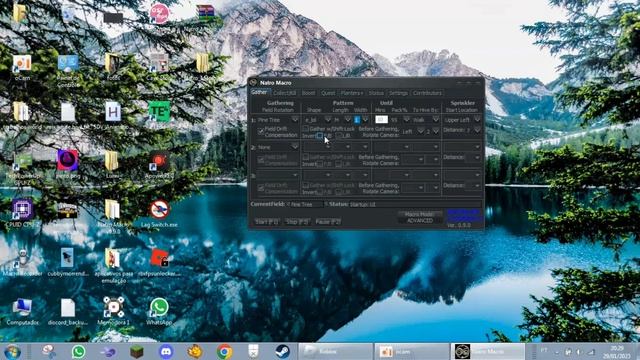
Task: Open WhatsApp from the taskbar
Action: 78,351
